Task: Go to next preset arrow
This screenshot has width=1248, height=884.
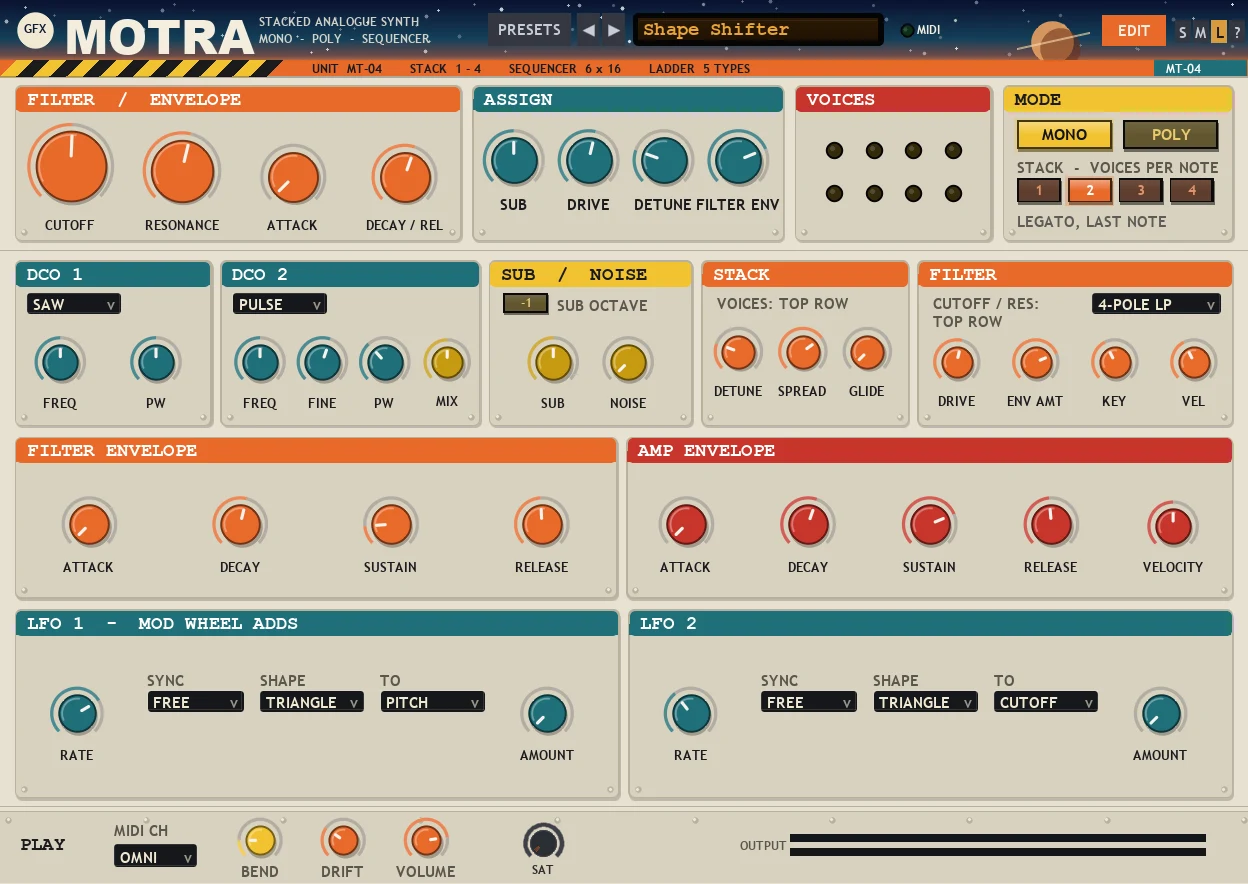Action: pyautogui.click(x=614, y=30)
